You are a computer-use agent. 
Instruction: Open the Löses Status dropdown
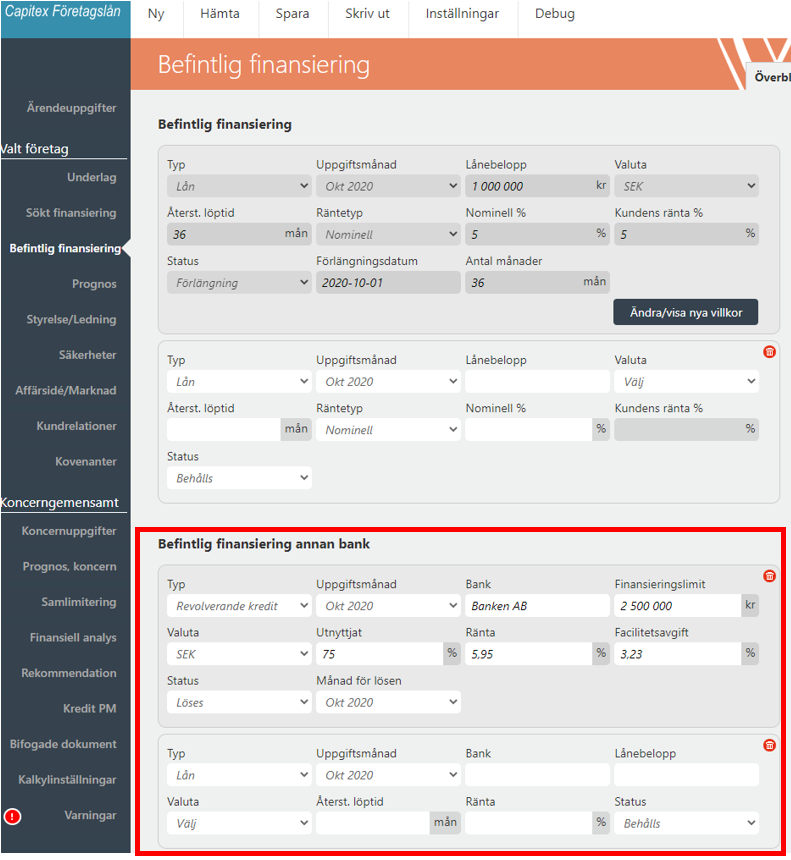click(x=239, y=703)
